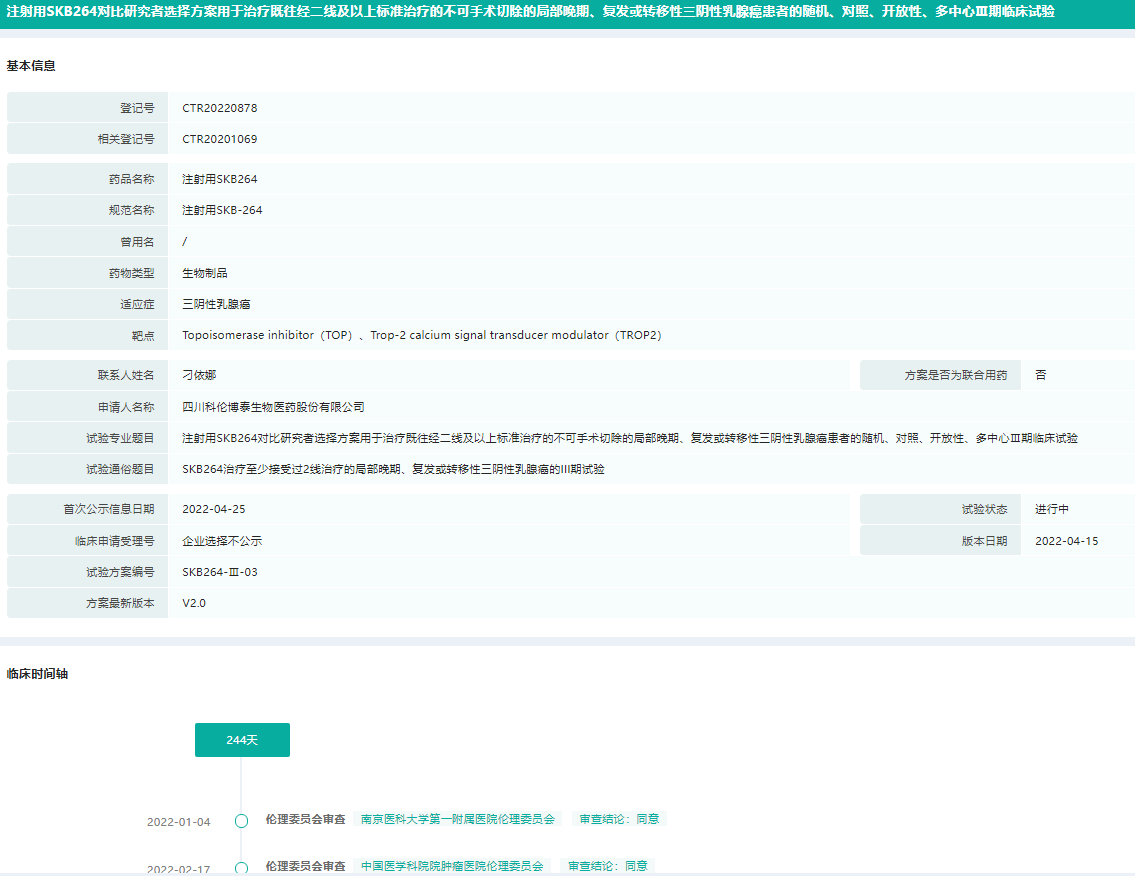Select the timeline marker for 2022-01-04
Screen dimensions: 1135x876
pos(241,821)
